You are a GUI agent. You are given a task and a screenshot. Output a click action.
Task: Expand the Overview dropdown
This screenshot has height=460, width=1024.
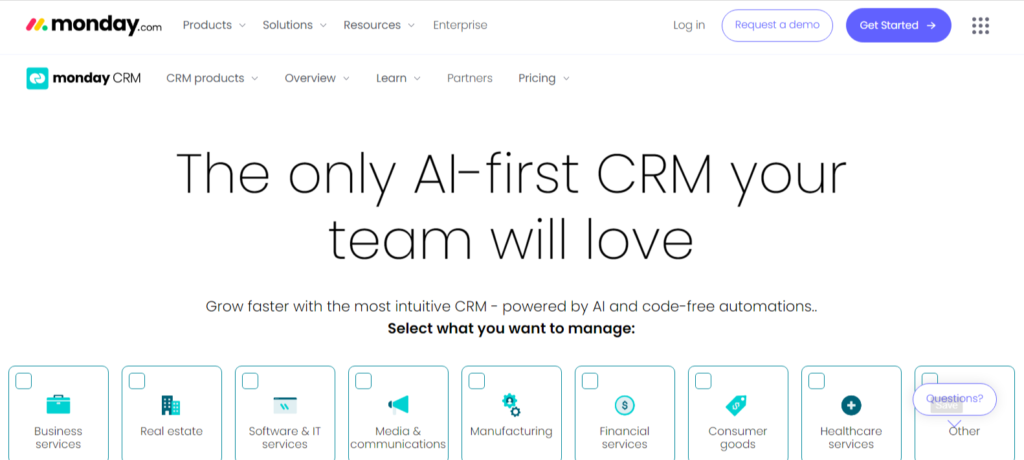tap(317, 78)
